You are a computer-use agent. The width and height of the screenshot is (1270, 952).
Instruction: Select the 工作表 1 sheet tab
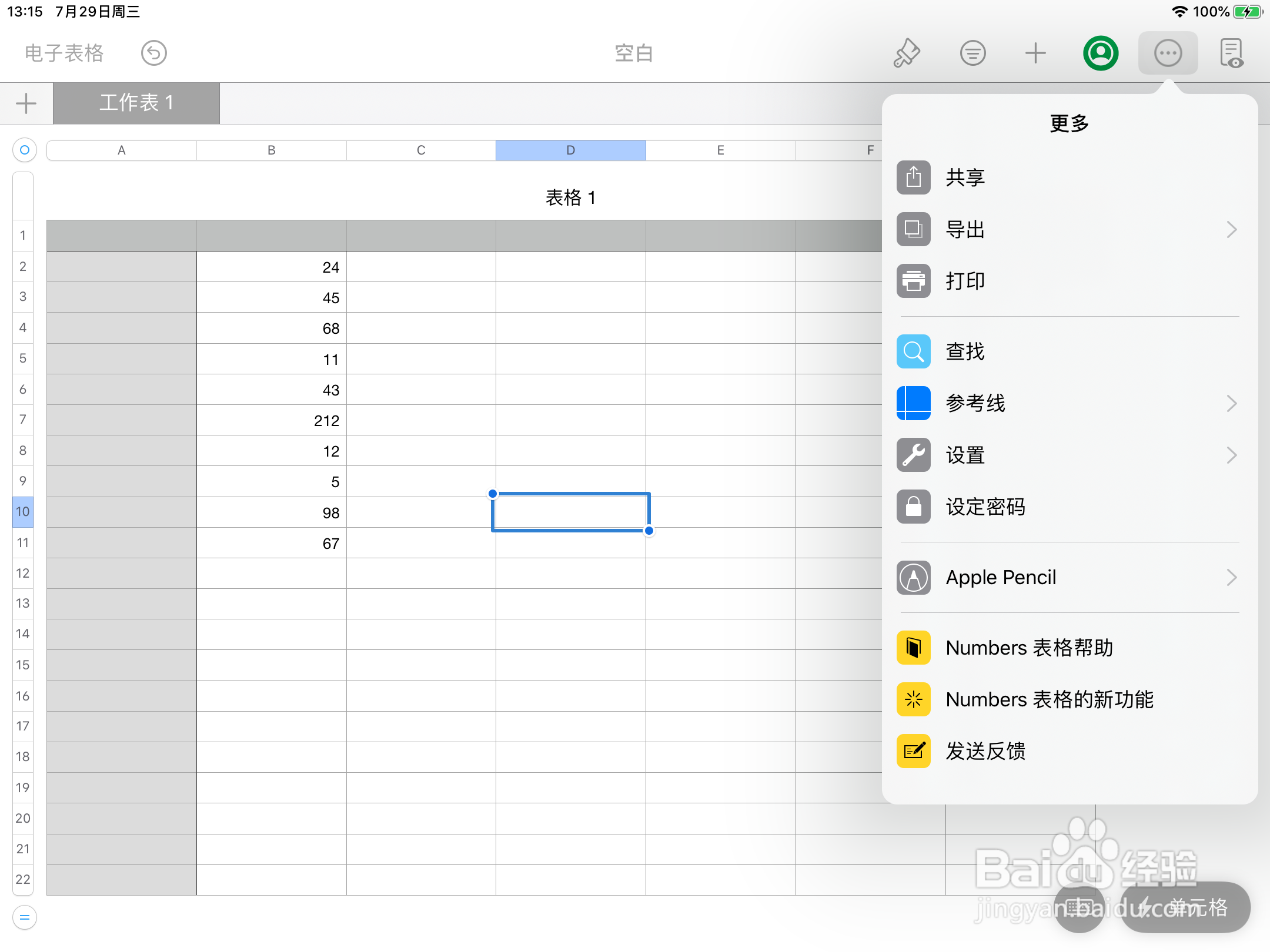136,103
